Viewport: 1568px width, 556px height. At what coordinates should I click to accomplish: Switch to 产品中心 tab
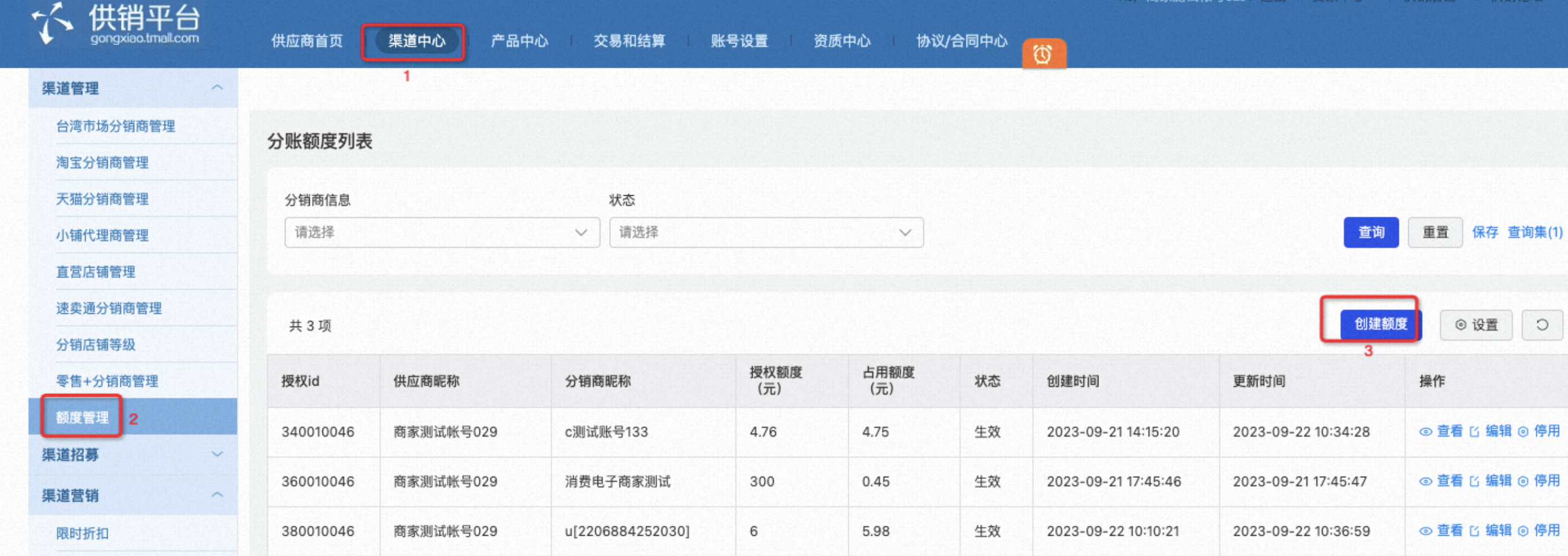pos(519,41)
